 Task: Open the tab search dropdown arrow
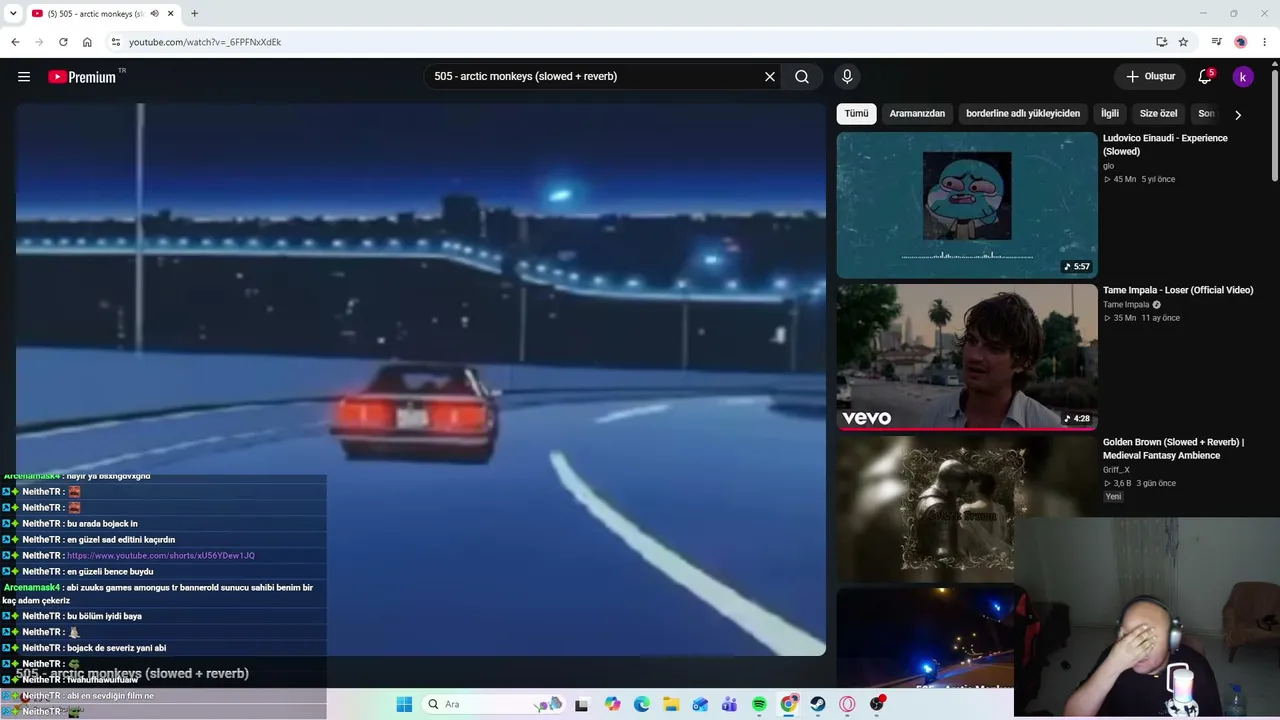tap(13, 14)
